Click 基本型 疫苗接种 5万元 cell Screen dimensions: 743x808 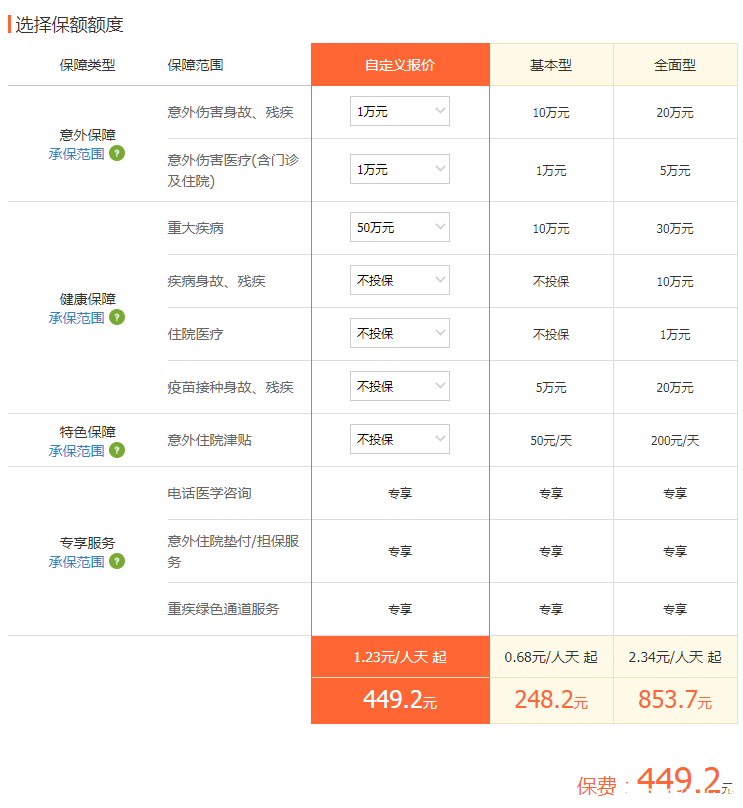(551, 388)
